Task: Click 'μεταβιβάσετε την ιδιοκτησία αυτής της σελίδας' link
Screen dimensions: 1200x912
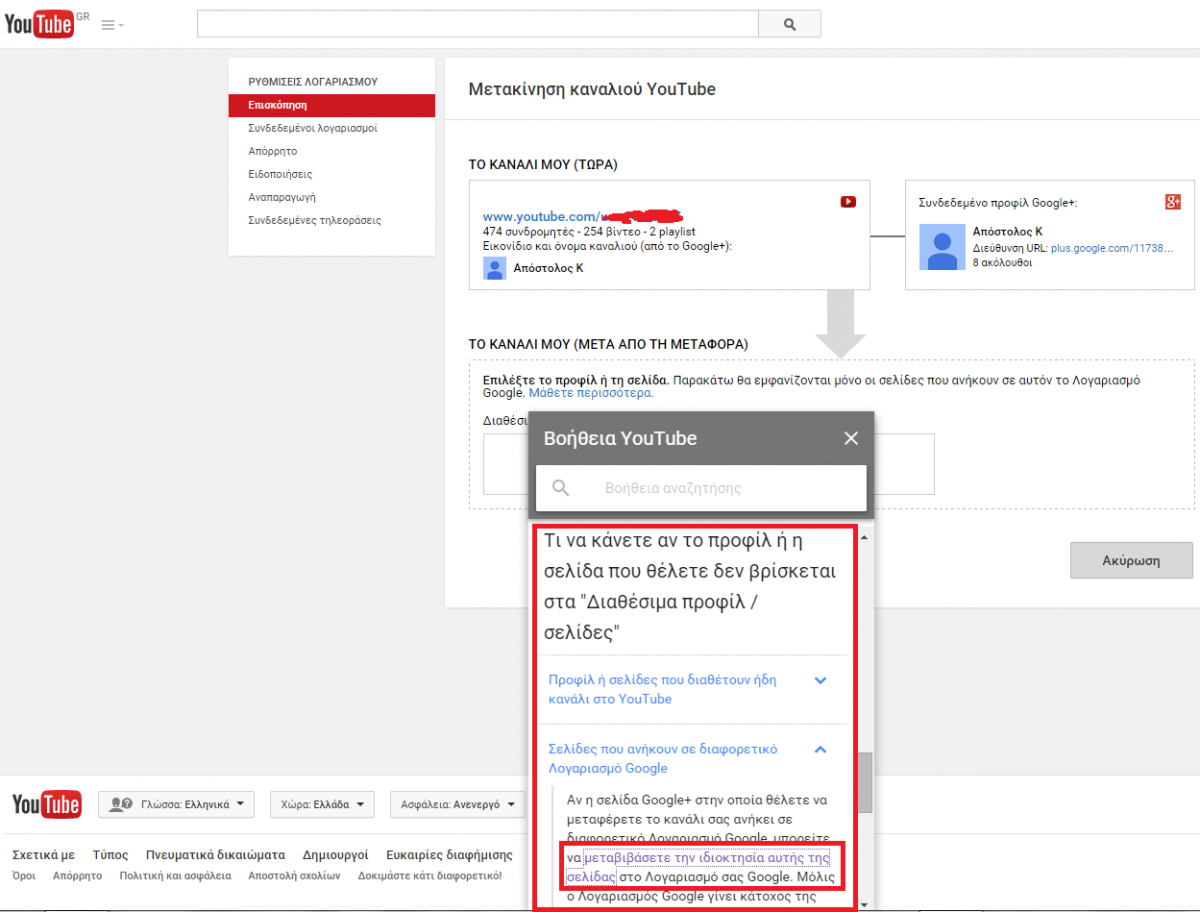Action: click(x=698, y=866)
